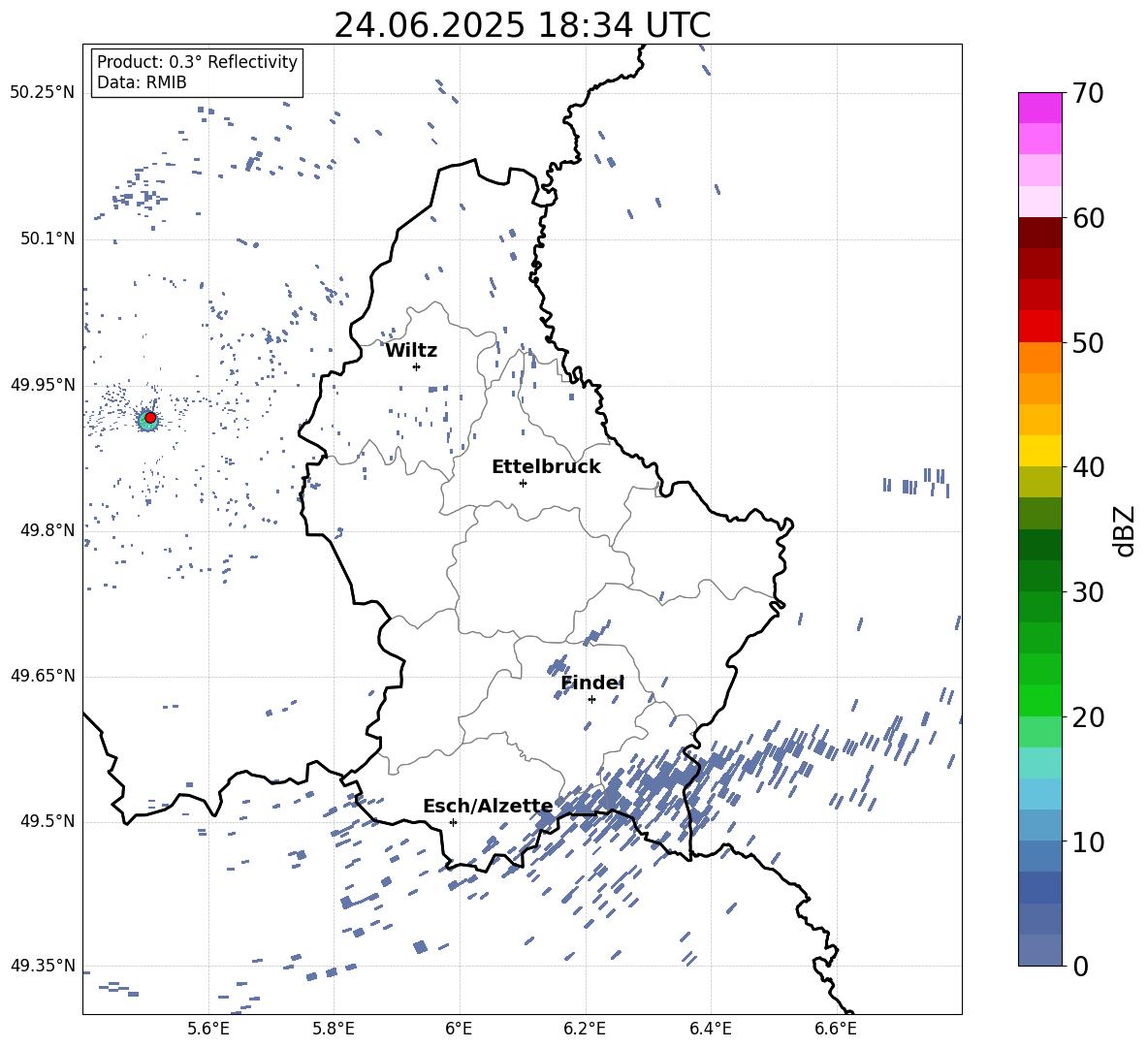
Task: Click the 50.25°N latitude label
Action: (x=43, y=93)
